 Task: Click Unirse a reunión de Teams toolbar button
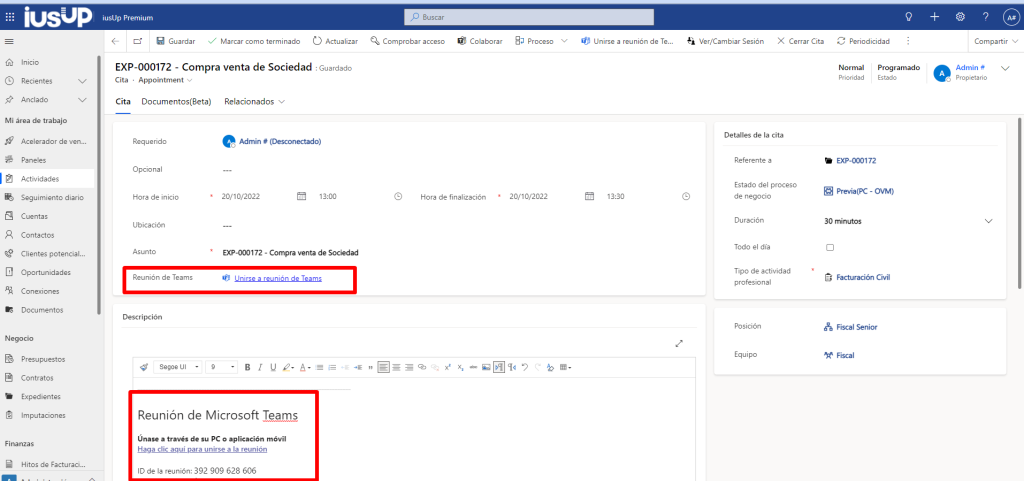click(627, 41)
